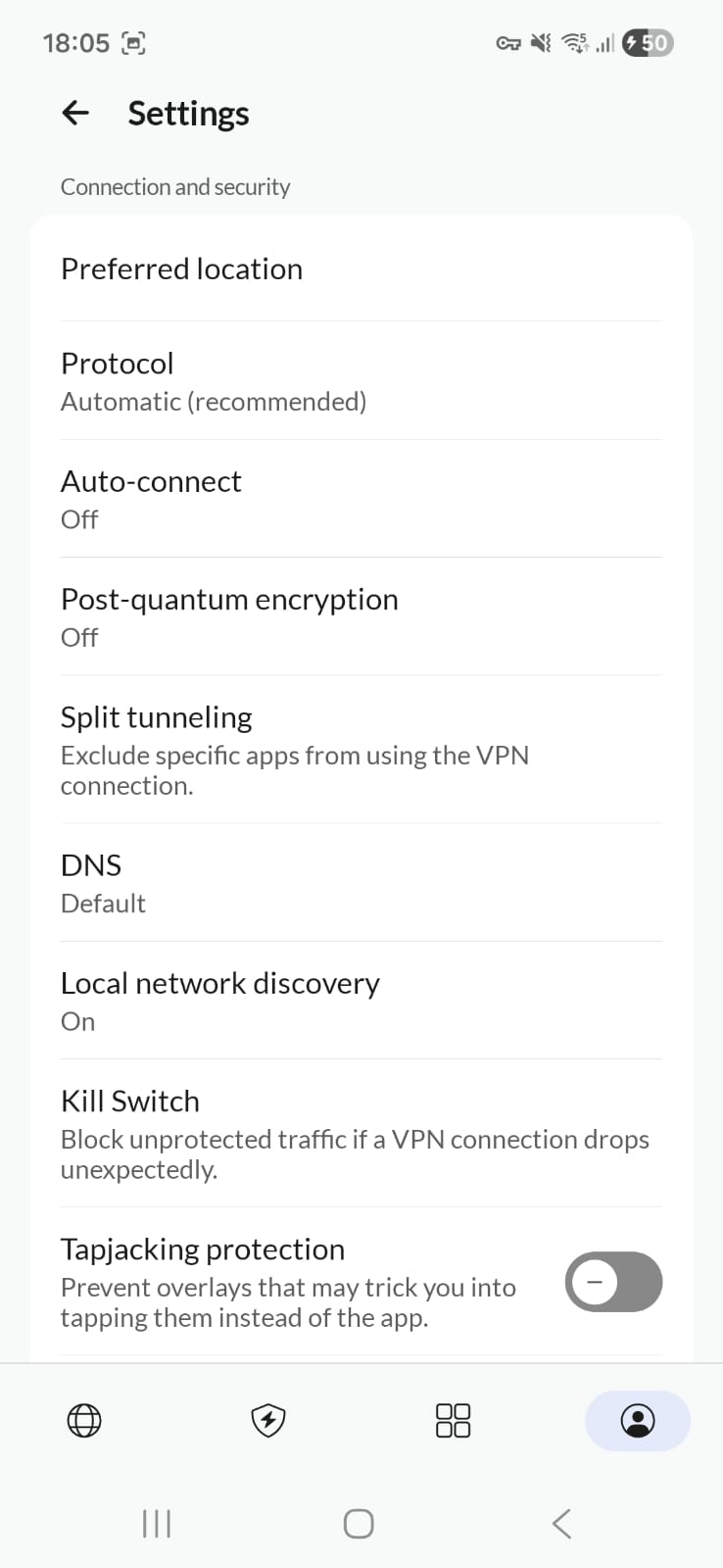Select the profile account tab
This screenshot has width=723, height=1568.
(x=638, y=1420)
